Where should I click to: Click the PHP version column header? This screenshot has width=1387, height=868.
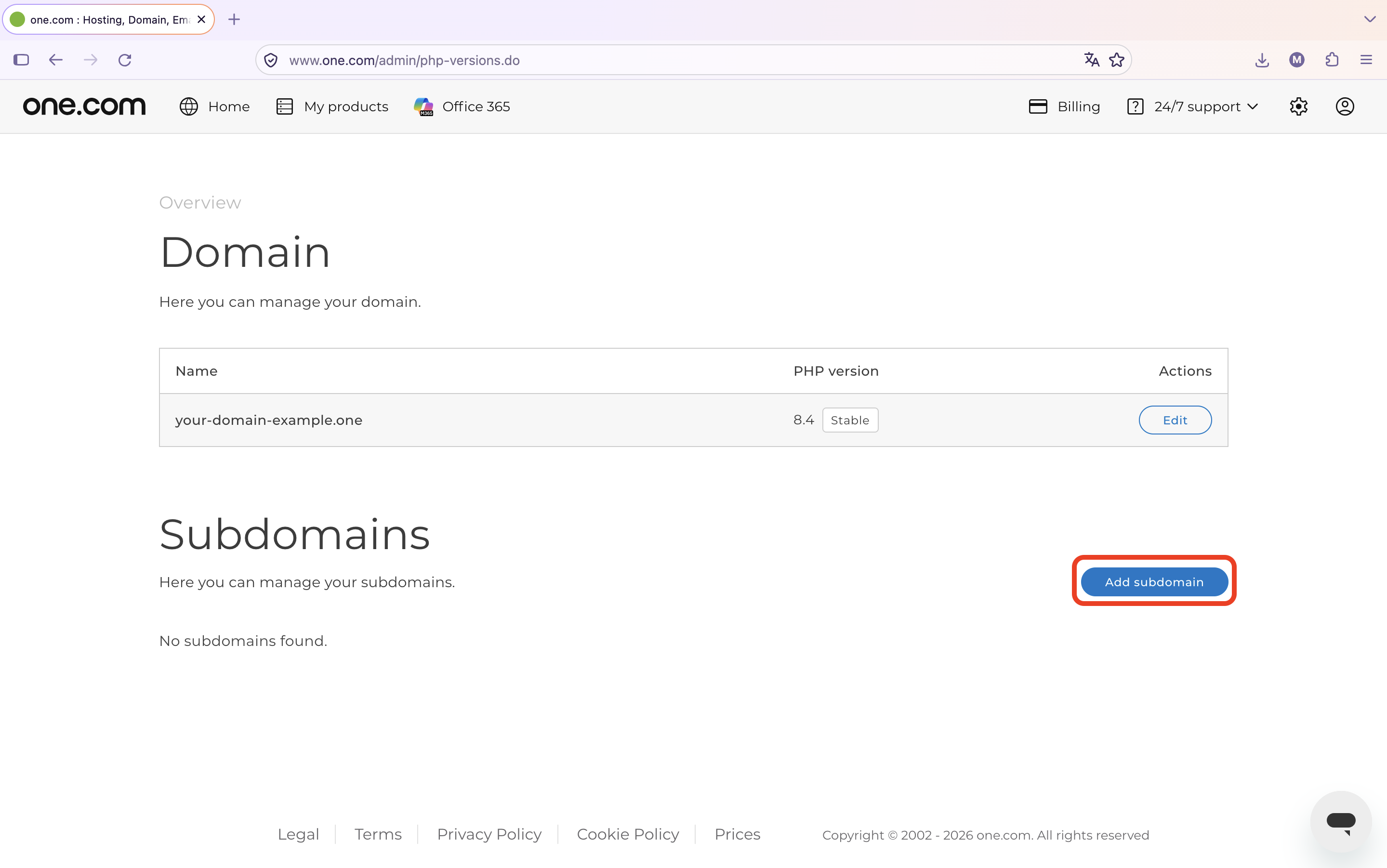click(836, 371)
